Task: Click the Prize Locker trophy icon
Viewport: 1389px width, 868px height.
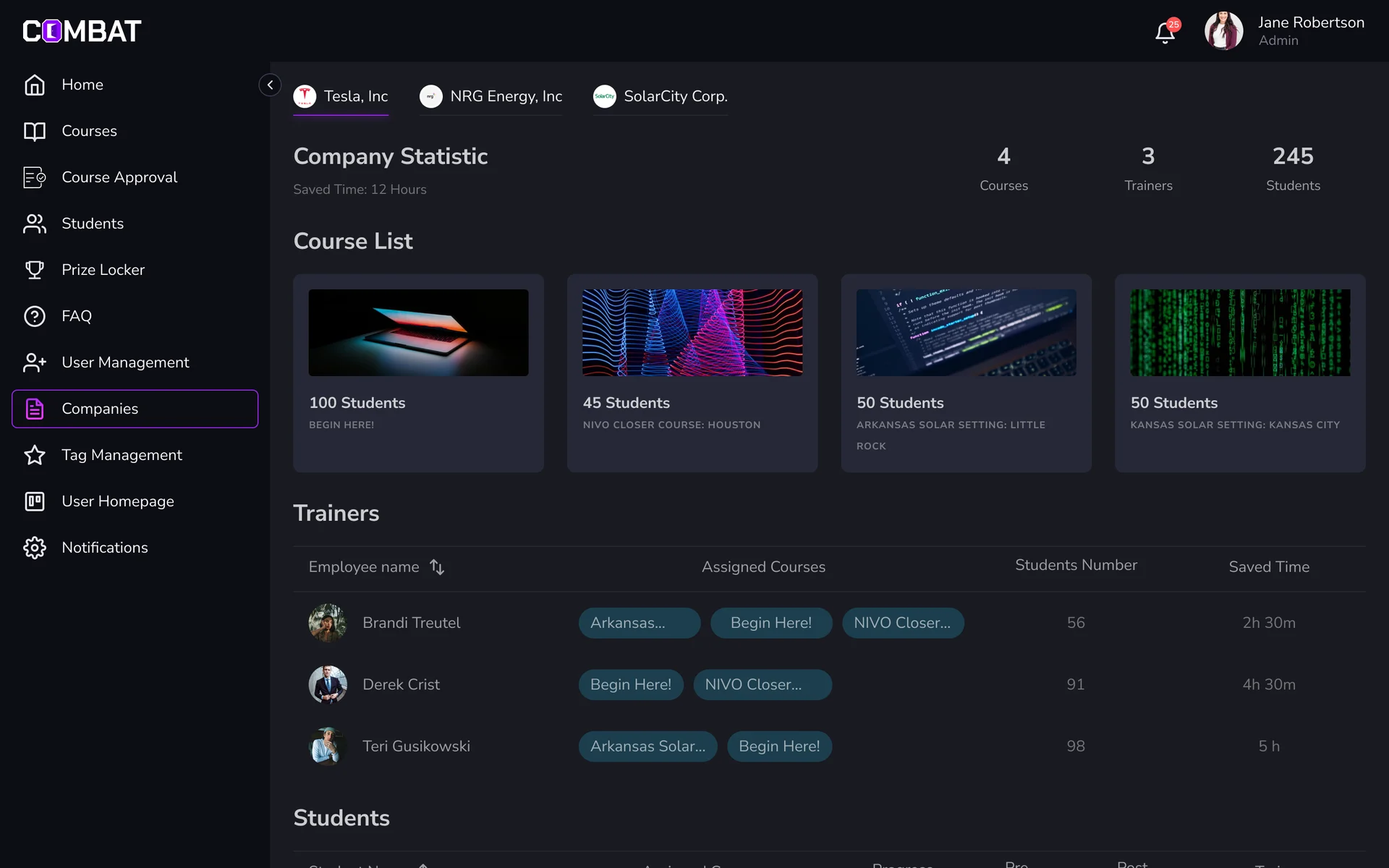Action: pyautogui.click(x=35, y=270)
